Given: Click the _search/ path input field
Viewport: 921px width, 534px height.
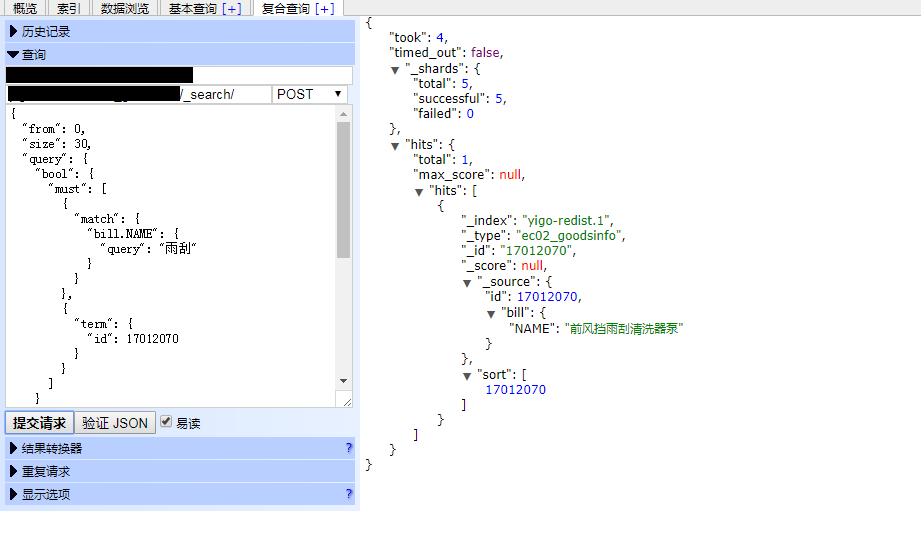Looking at the screenshot, I should [x=139, y=95].
